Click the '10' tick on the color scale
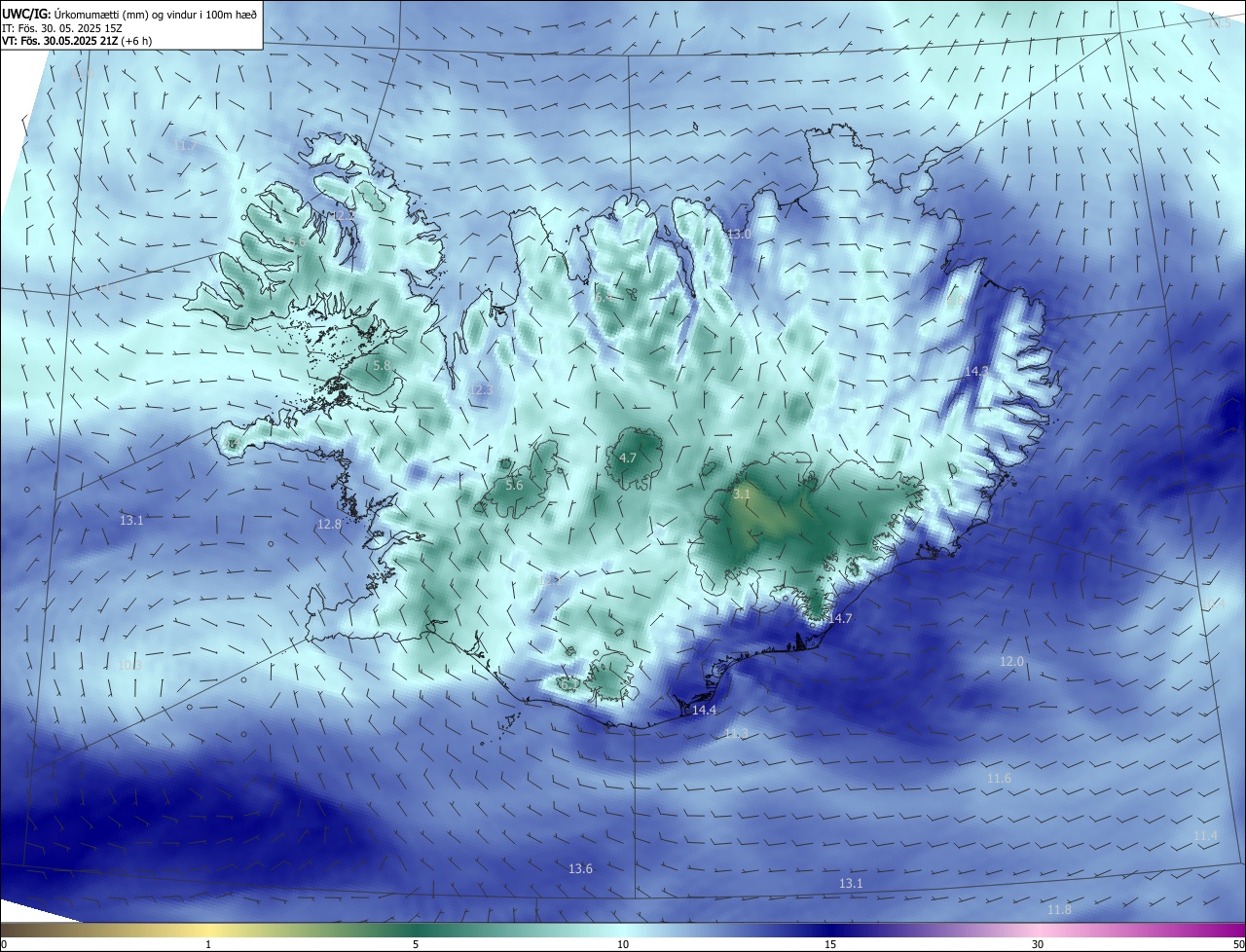Viewport: 1246px width, 952px height. 623,944
